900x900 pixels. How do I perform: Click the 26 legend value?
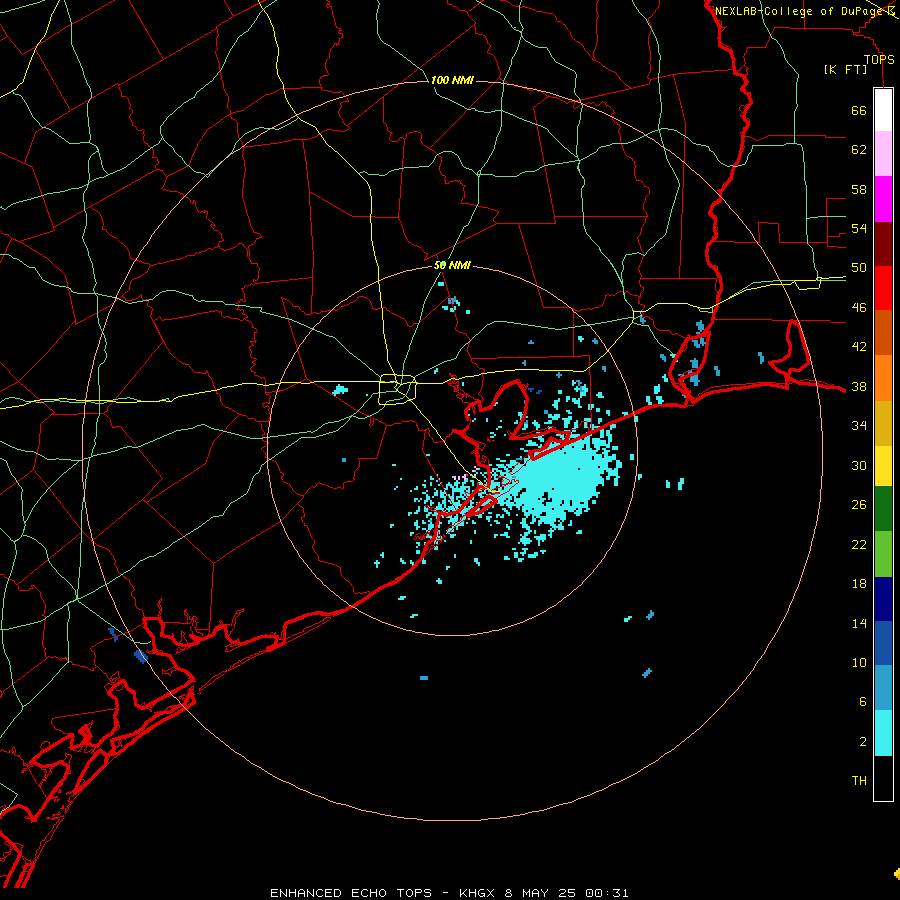(x=859, y=505)
